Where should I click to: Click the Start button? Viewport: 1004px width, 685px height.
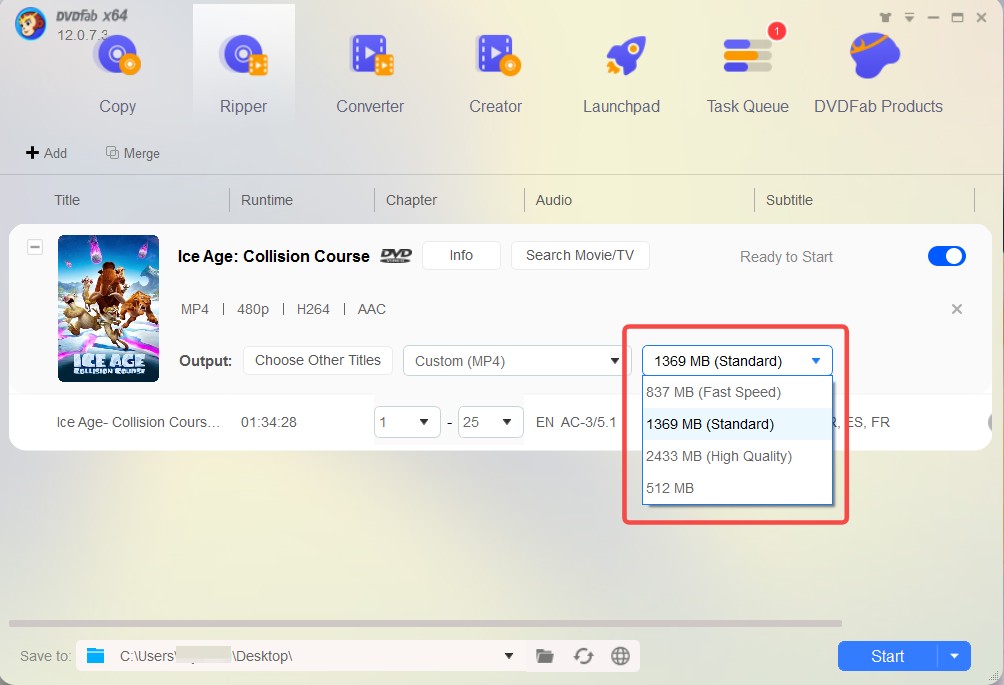point(887,656)
